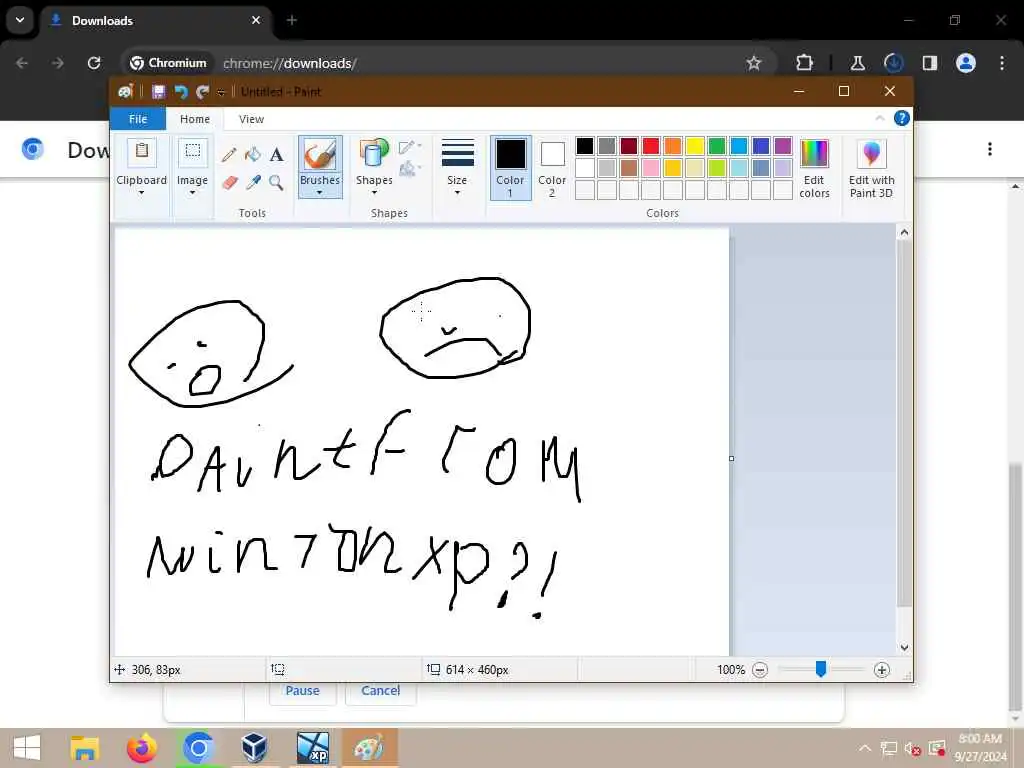The width and height of the screenshot is (1024, 768).
Task: Select the Magnifier tool
Action: (276, 182)
